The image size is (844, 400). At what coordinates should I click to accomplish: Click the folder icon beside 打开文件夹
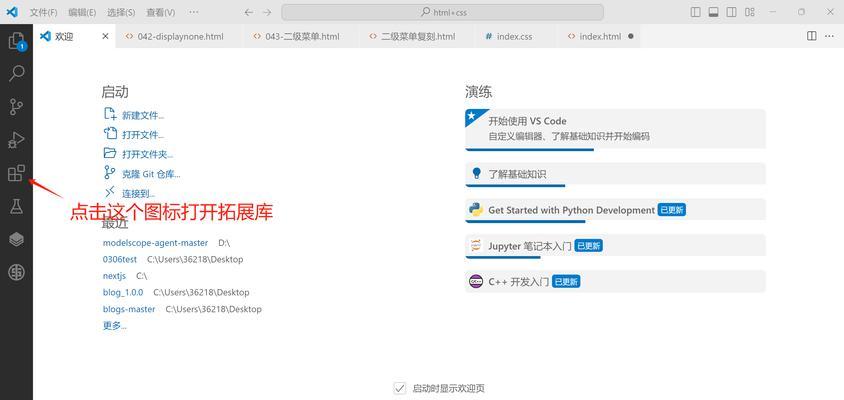(110, 153)
